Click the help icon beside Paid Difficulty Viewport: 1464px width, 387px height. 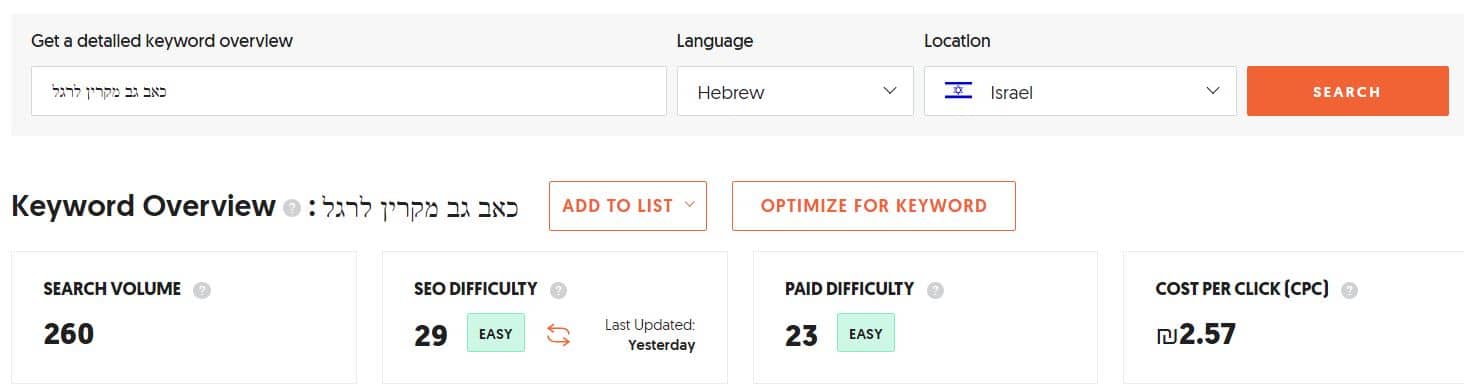click(935, 290)
